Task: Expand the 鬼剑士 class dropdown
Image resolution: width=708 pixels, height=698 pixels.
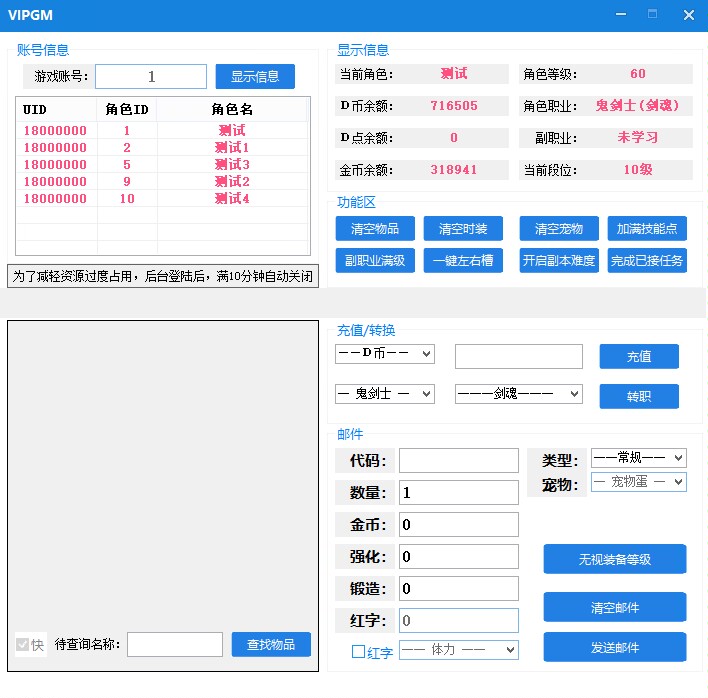Action: [384, 394]
